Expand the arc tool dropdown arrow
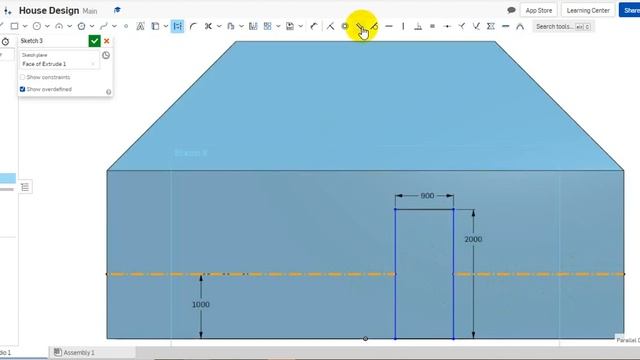 70,26
